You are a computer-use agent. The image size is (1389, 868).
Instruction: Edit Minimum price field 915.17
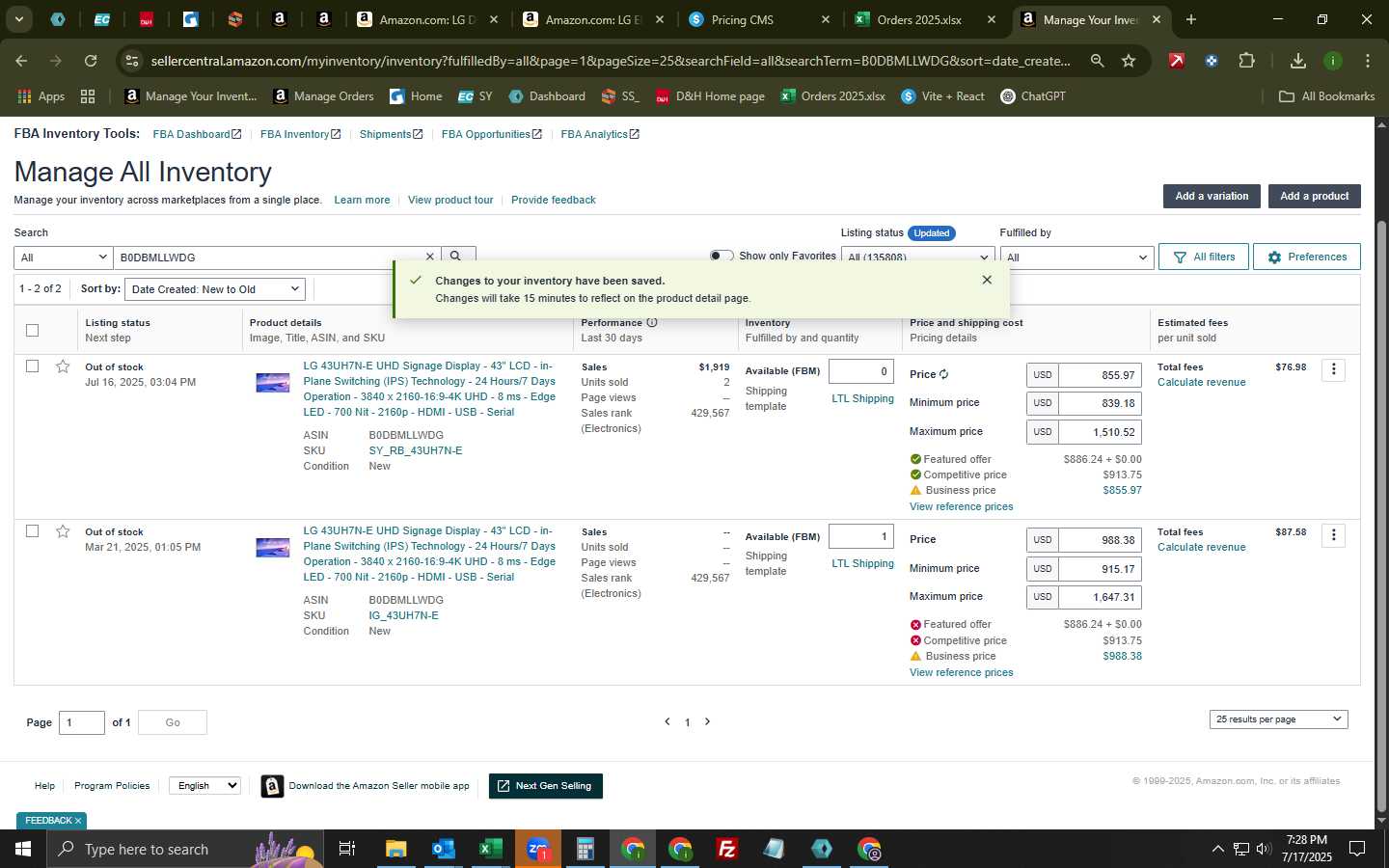pos(1100,569)
